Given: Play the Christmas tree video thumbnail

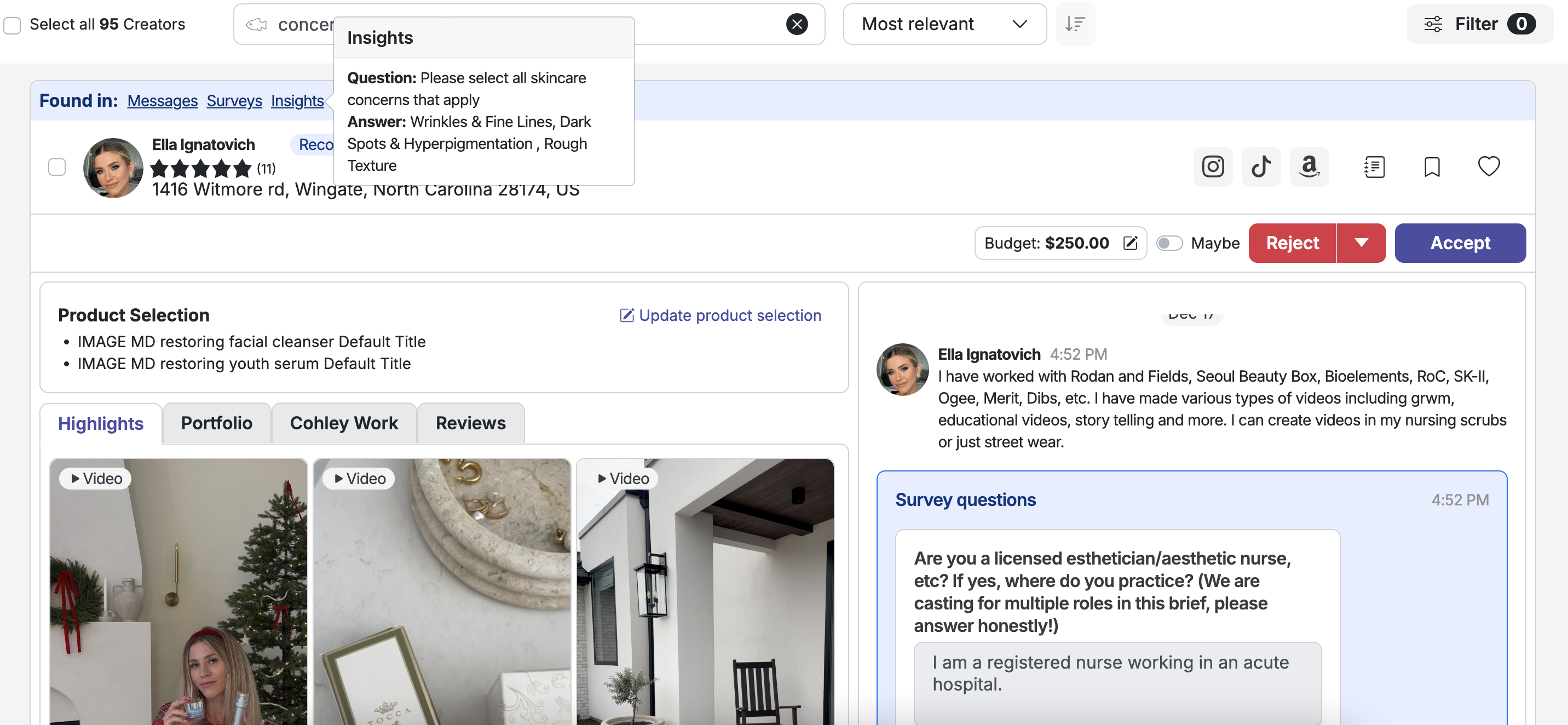Looking at the screenshot, I should coord(178,590).
